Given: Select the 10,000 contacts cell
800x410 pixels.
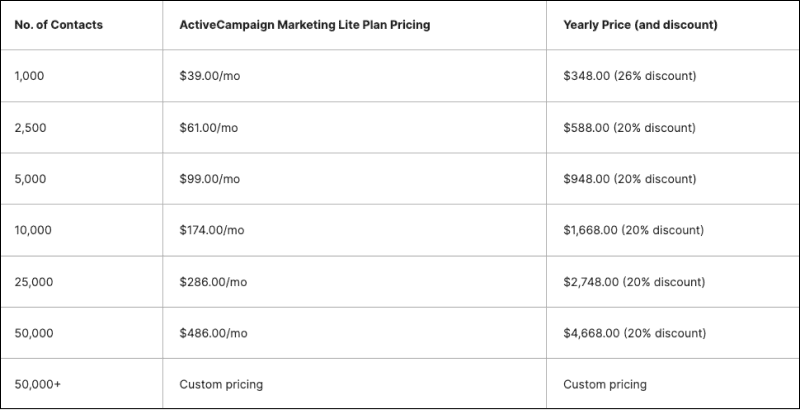Looking at the screenshot, I should click(x=35, y=230).
